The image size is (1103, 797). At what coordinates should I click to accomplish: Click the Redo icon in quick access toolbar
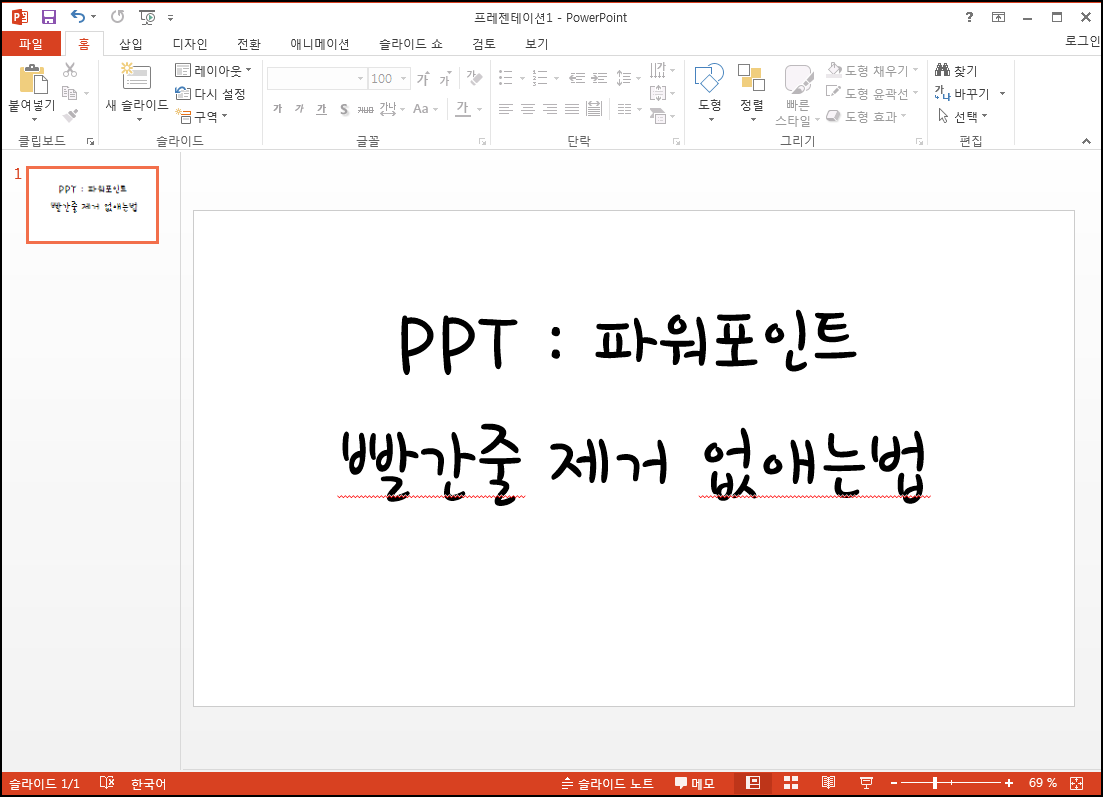[x=117, y=16]
